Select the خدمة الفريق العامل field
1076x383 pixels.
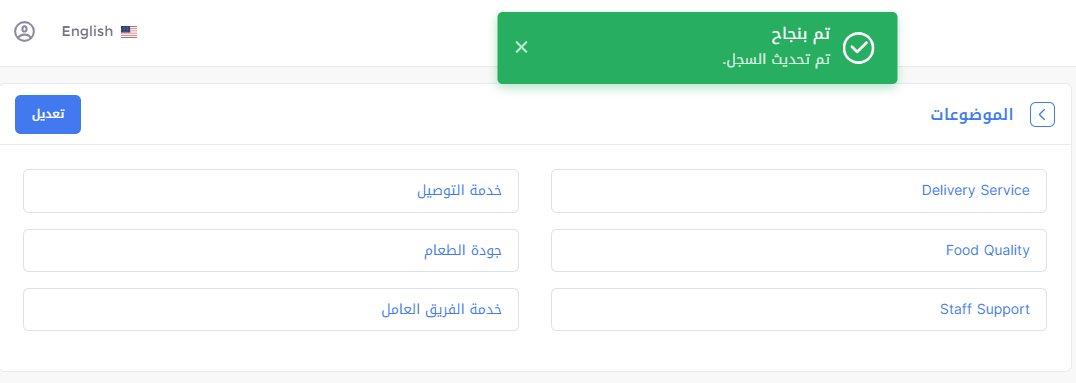pyautogui.click(x=271, y=310)
